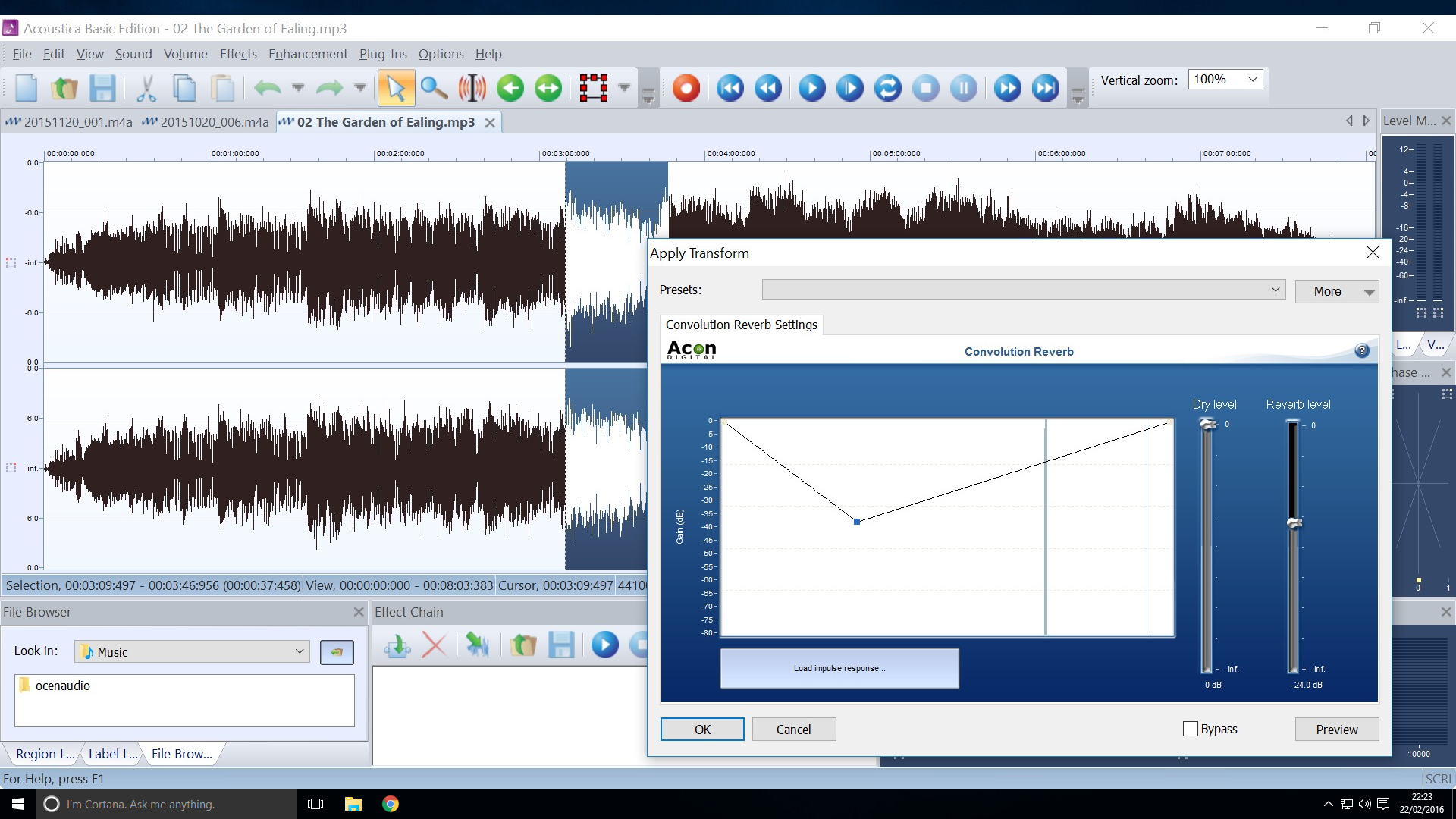1456x819 pixels.
Task: Click the Magnify zoom tool icon
Action: (432, 87)
